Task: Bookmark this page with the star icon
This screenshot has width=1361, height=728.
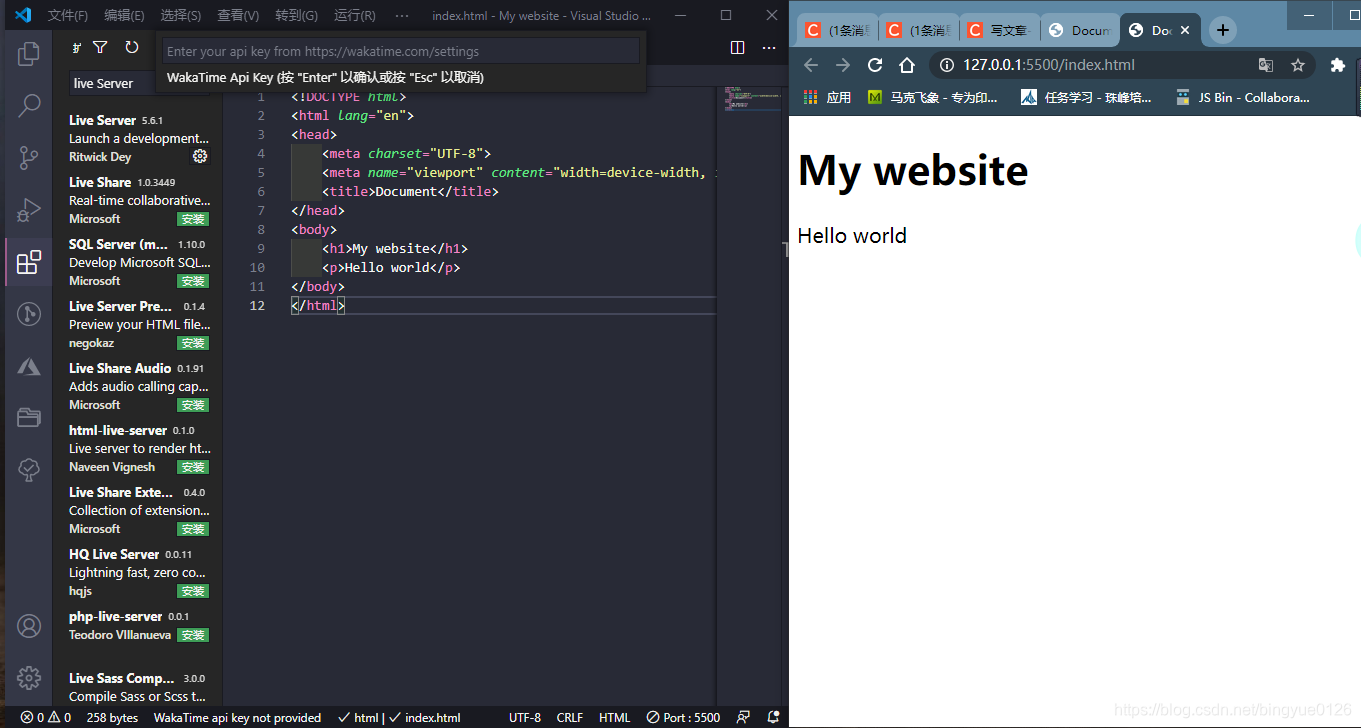Action: coord(1298,65)
